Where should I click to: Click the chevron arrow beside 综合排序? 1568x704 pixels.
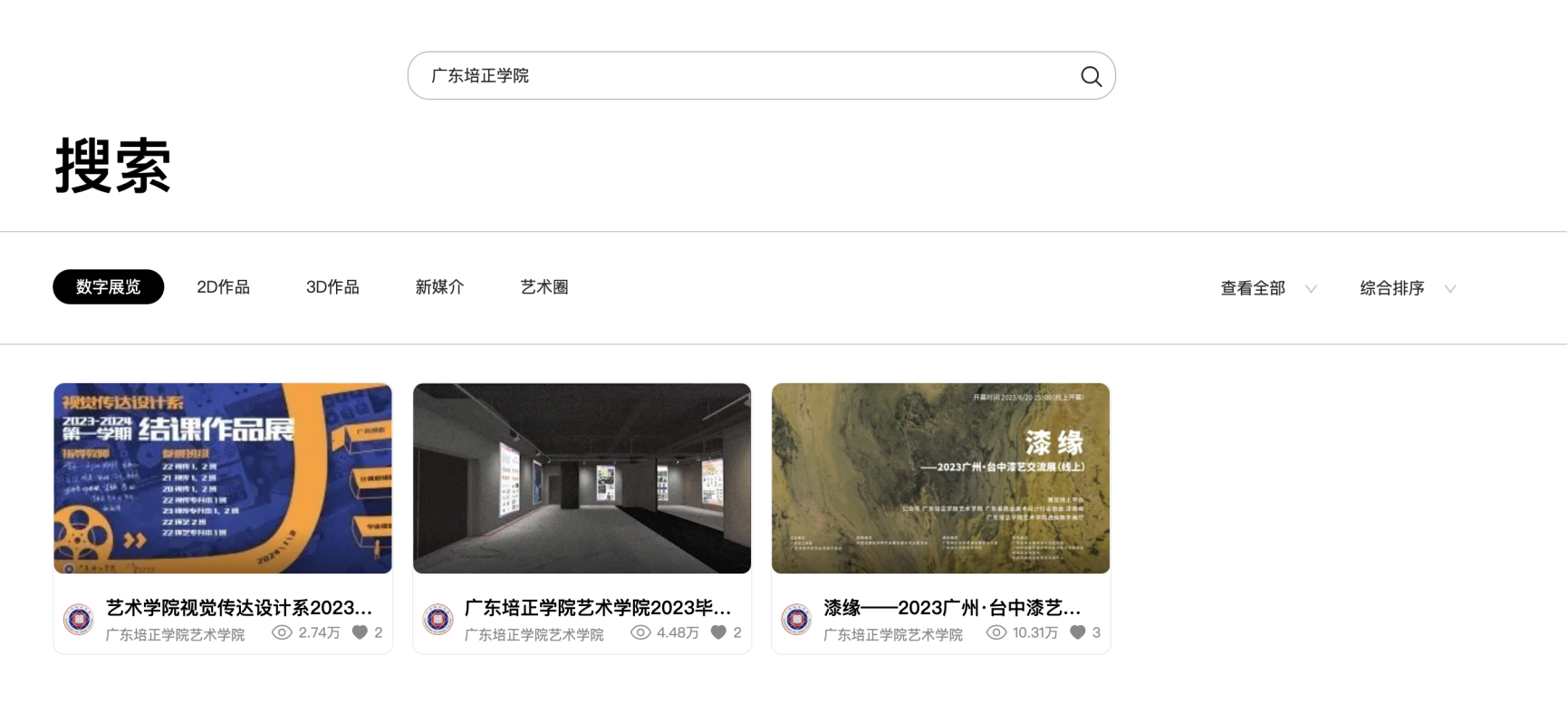1450,289
